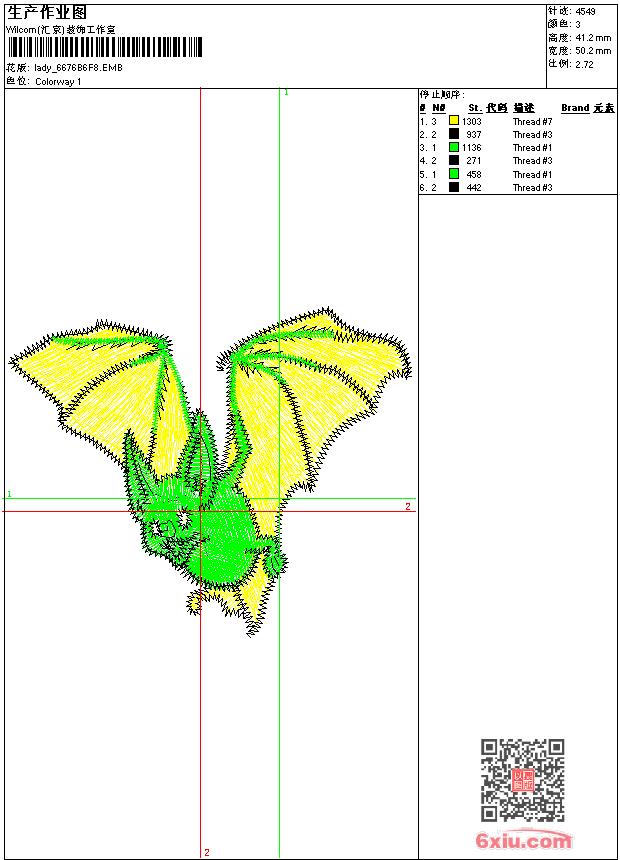Click the black swatch beside 271 stitches

pos(454,160)
